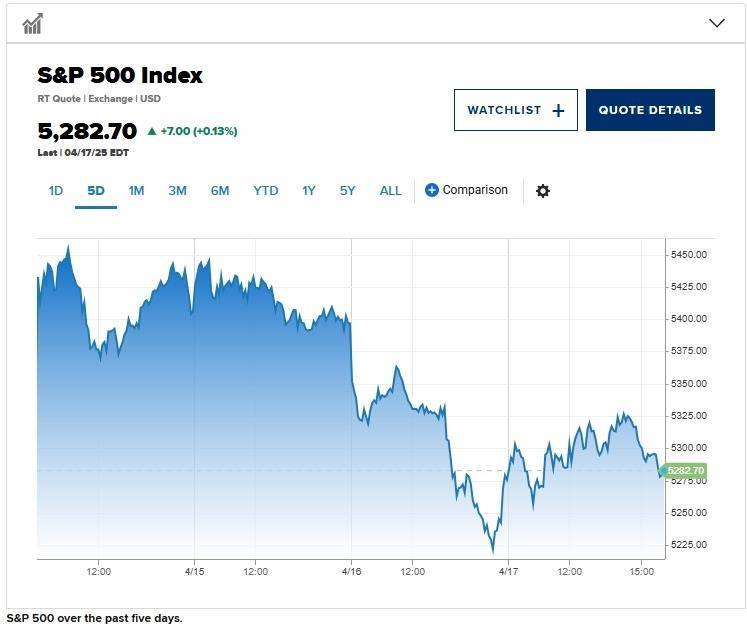
Task: Select the 5D range tab
Action: (96, 191)
